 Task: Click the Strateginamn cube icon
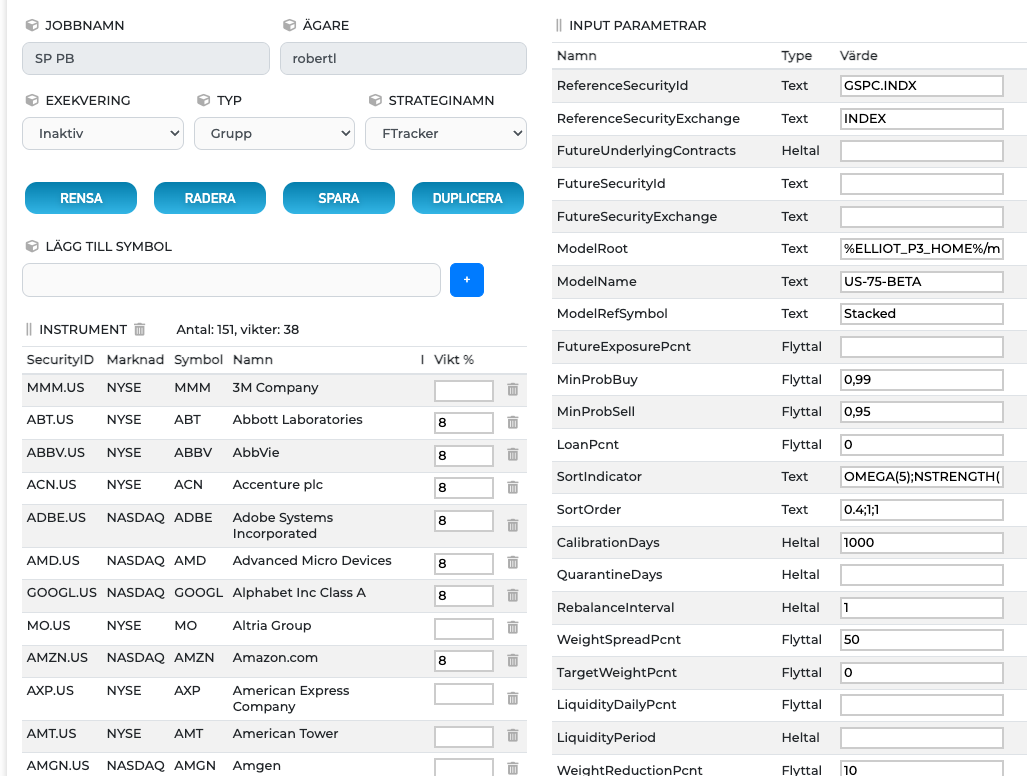coord(375,100)
